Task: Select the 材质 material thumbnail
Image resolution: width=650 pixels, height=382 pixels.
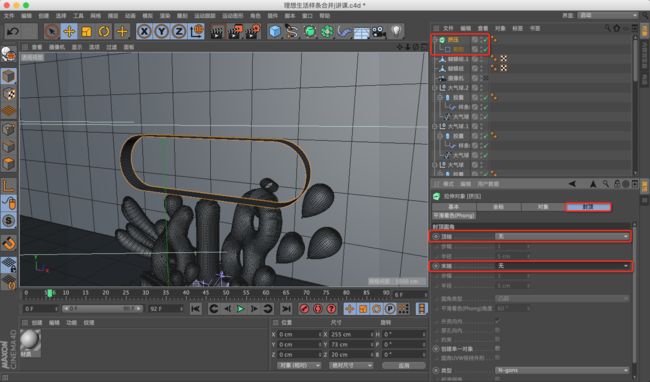Action: click(x=30, y=342)
